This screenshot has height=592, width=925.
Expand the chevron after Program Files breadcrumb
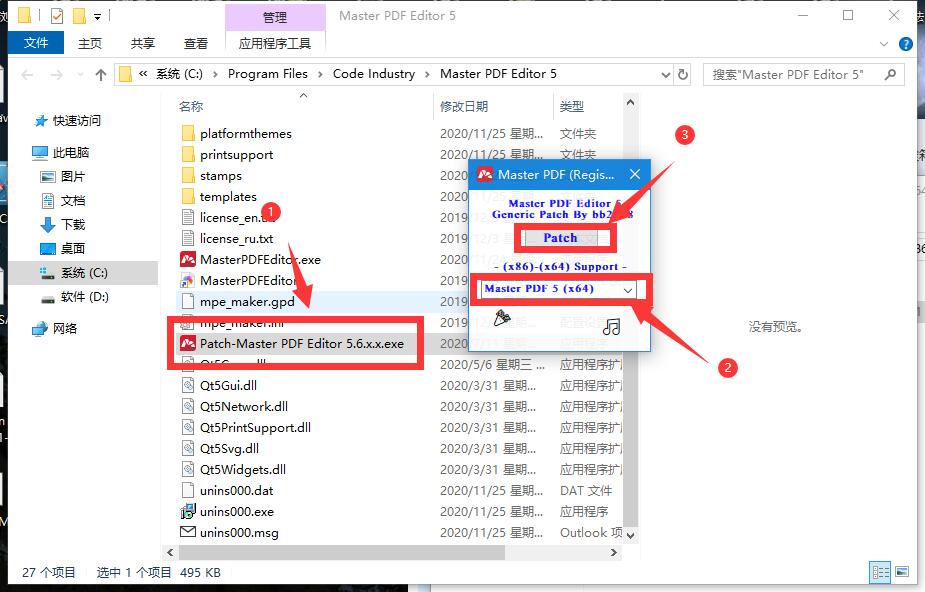point(320,74)
